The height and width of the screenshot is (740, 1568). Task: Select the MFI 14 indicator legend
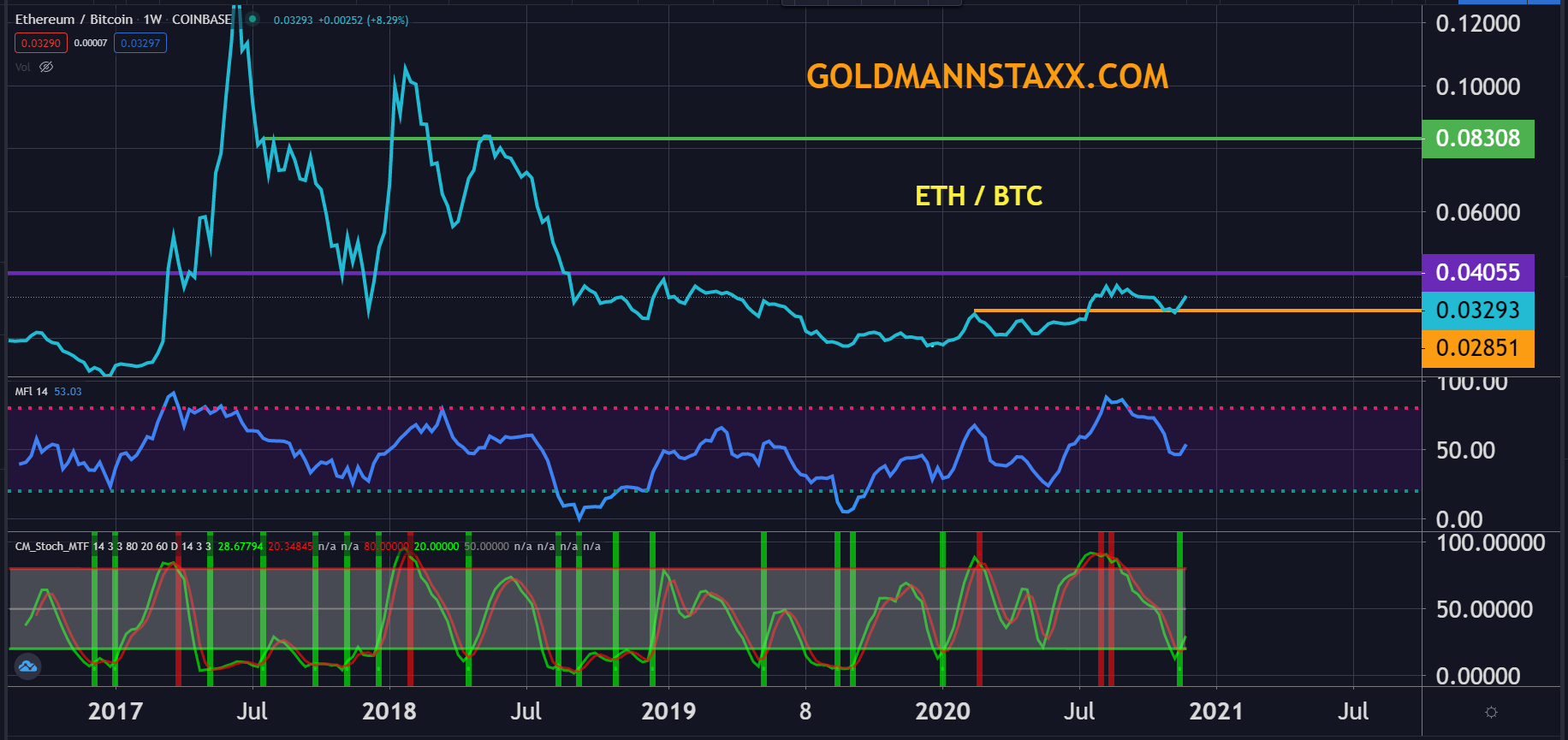pos(32,391)
